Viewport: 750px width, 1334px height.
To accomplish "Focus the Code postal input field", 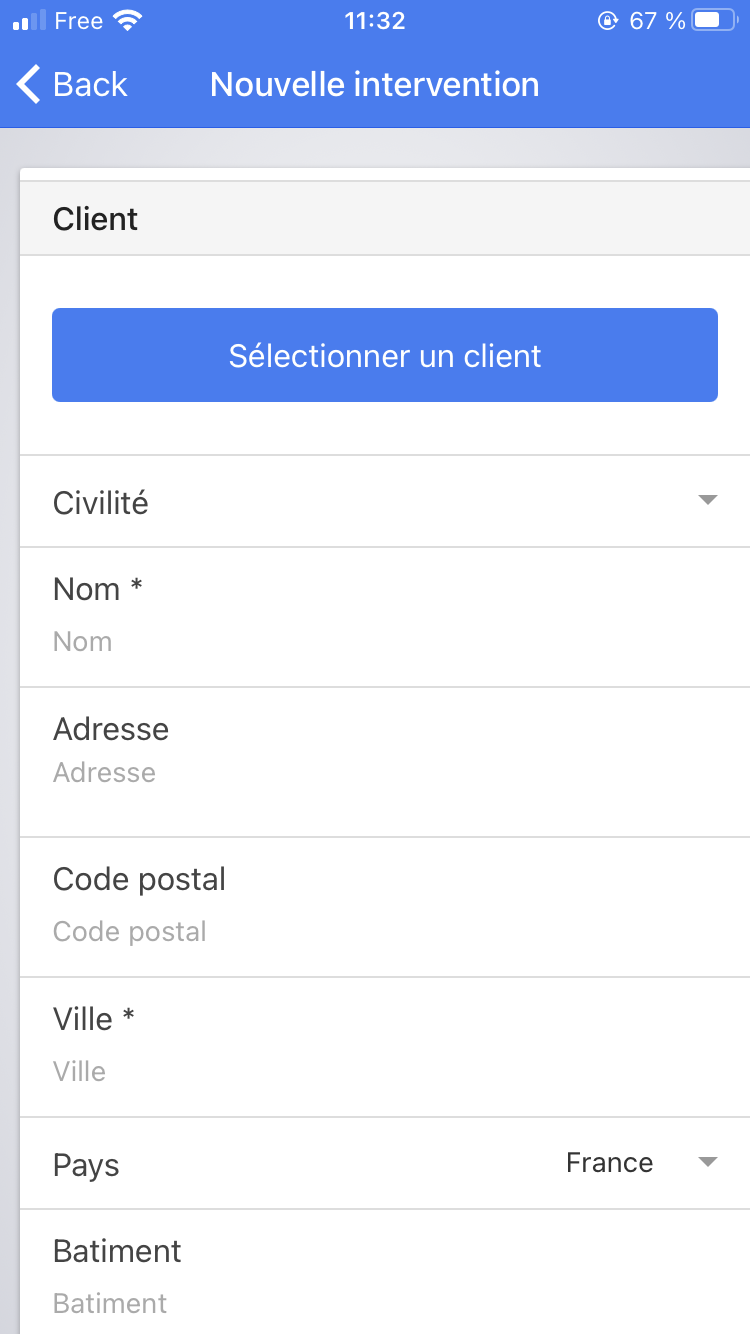I will (385, 931).
